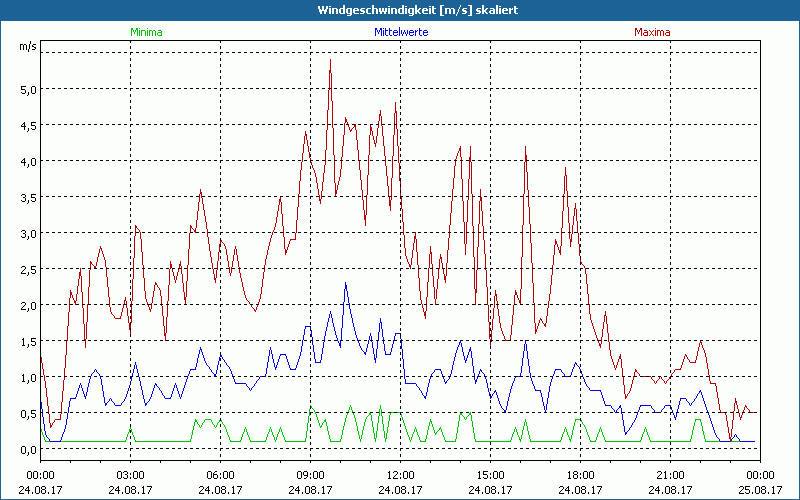The width and height of the screenshot is (800, 500).
Task: Select the 12:00 time axis label
Action: click(400, 474)
